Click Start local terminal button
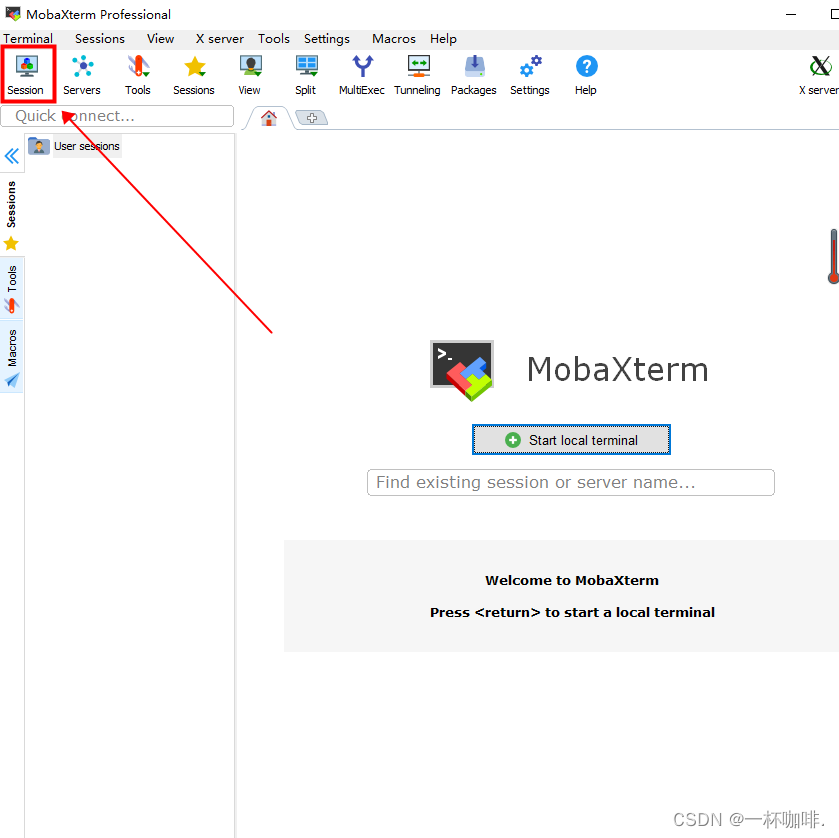 pyautogui.click(x=571, y=440)
